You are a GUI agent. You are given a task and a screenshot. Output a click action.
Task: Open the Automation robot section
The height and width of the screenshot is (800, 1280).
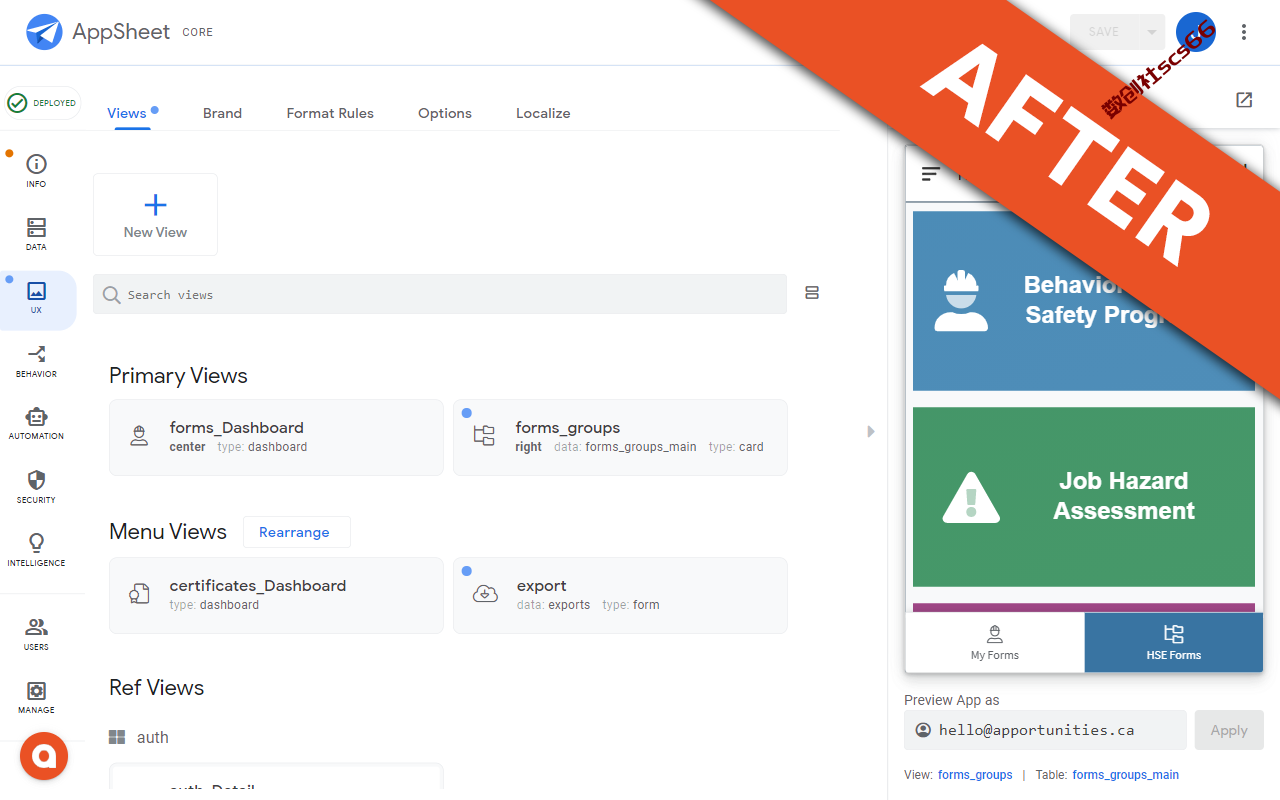(x=36, y=424)
